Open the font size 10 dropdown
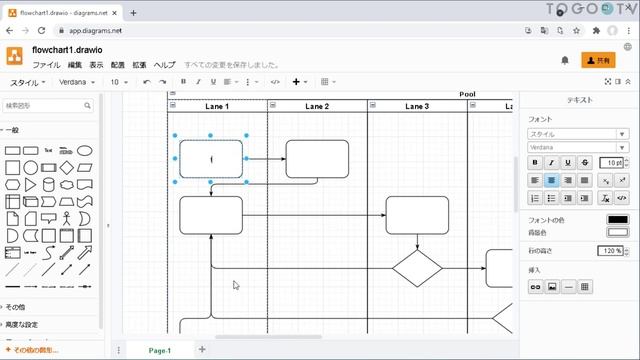640x360 pixels. [x=119, y=82]
